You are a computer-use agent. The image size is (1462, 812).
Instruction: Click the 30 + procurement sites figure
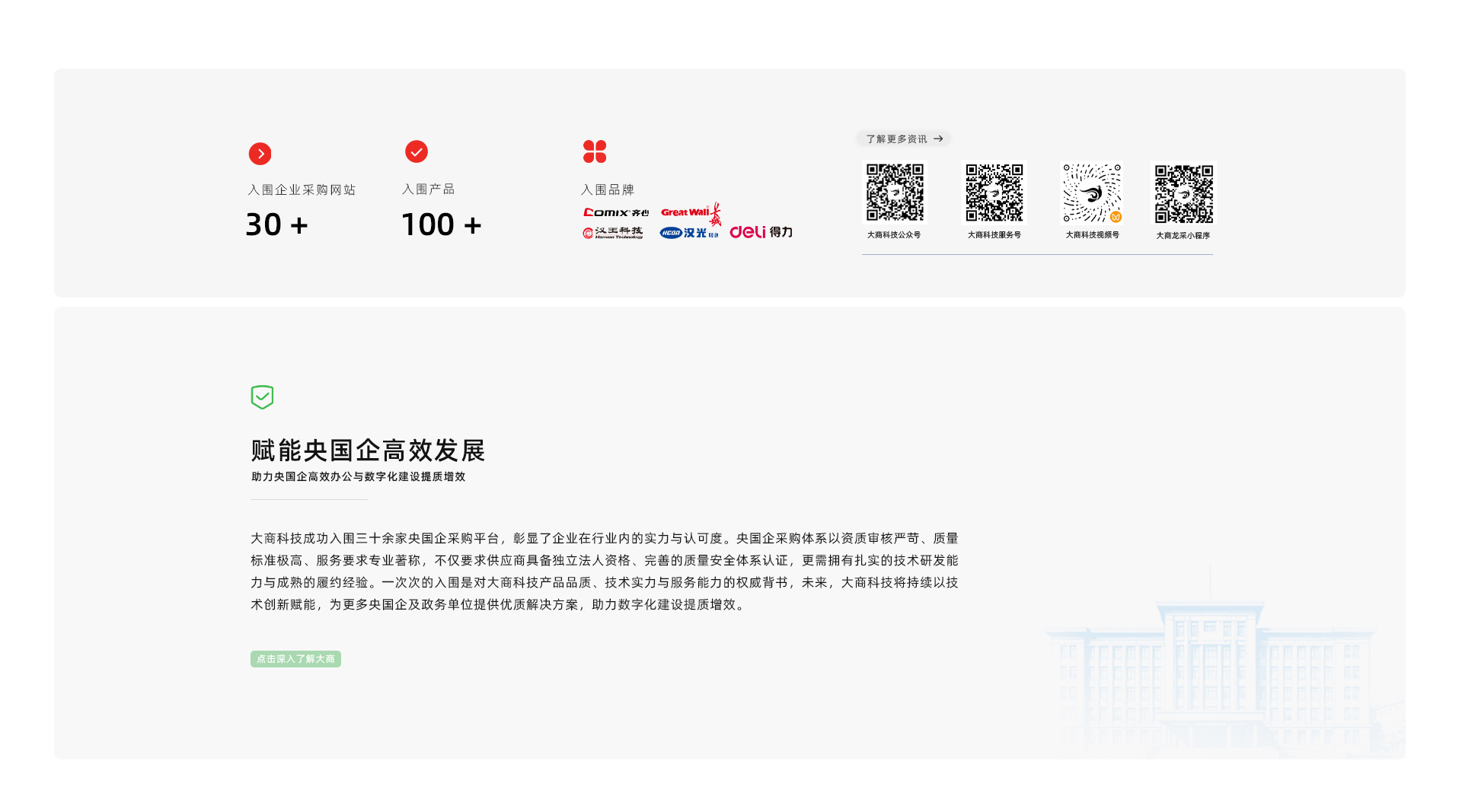click(x=277, y=224)
